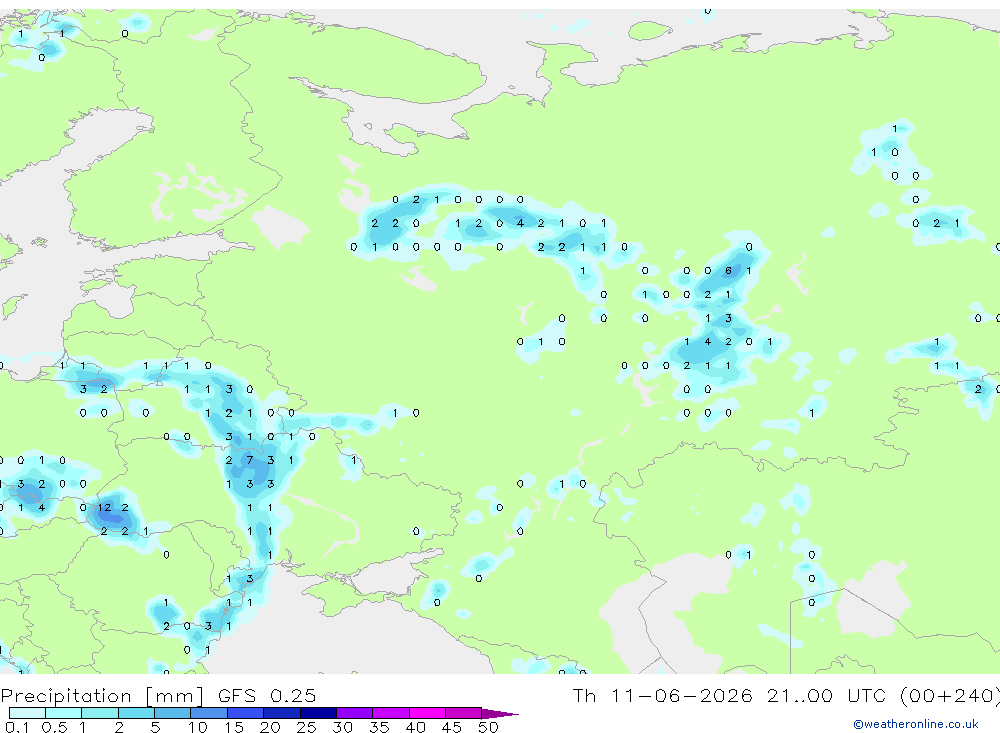This screenshot has height=733, width=1000.
Task: Click the 10–15 mm legend color segment
Action: coord(209,713)
